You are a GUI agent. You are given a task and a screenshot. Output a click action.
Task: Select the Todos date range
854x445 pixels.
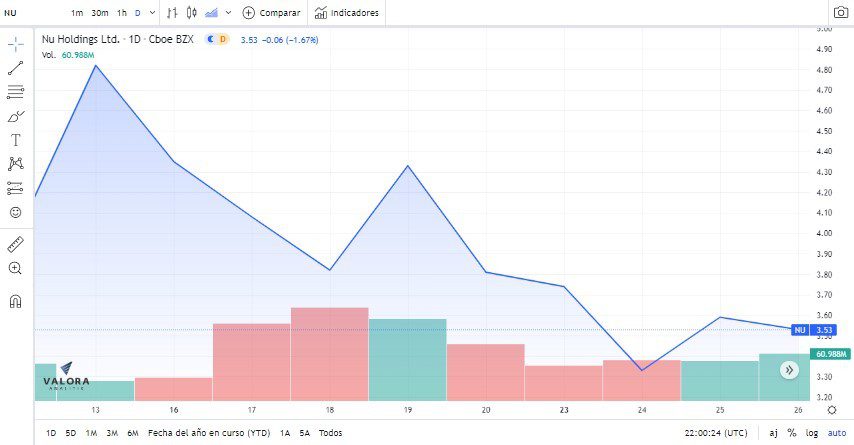(x=331, y=433)
